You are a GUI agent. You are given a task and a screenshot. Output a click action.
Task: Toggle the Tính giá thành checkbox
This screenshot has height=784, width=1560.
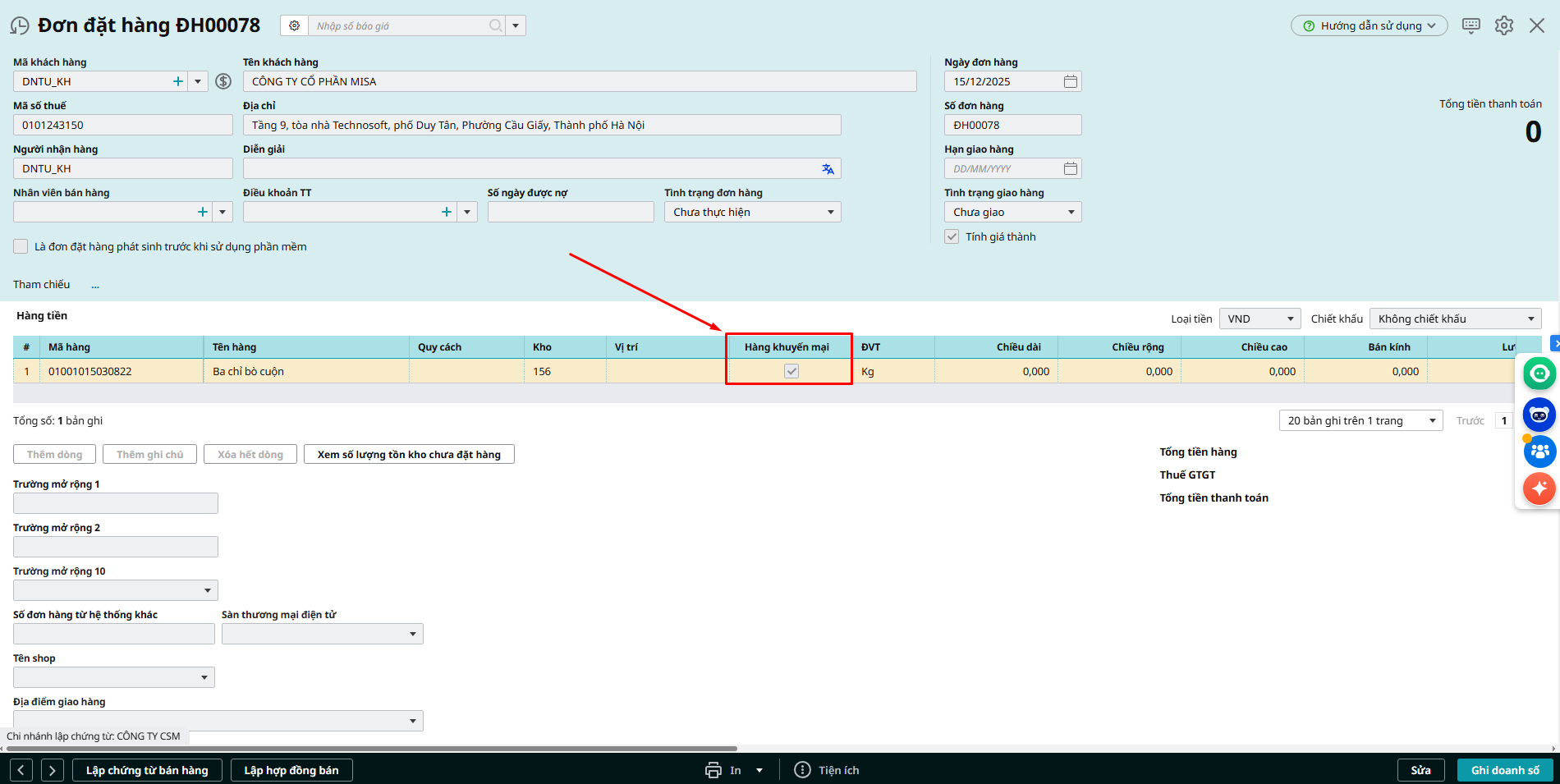[x=952, y=236]
